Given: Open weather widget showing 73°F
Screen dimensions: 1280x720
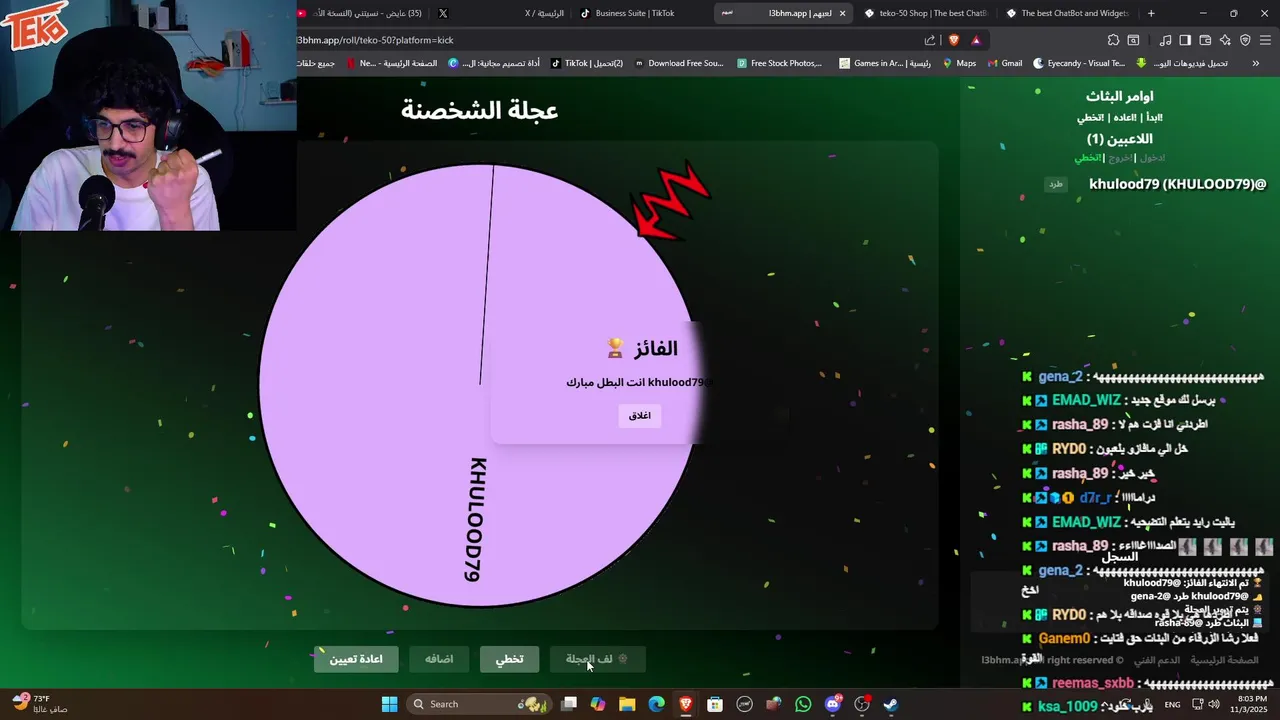Looking at the screenshot, I should click(40, 704).
